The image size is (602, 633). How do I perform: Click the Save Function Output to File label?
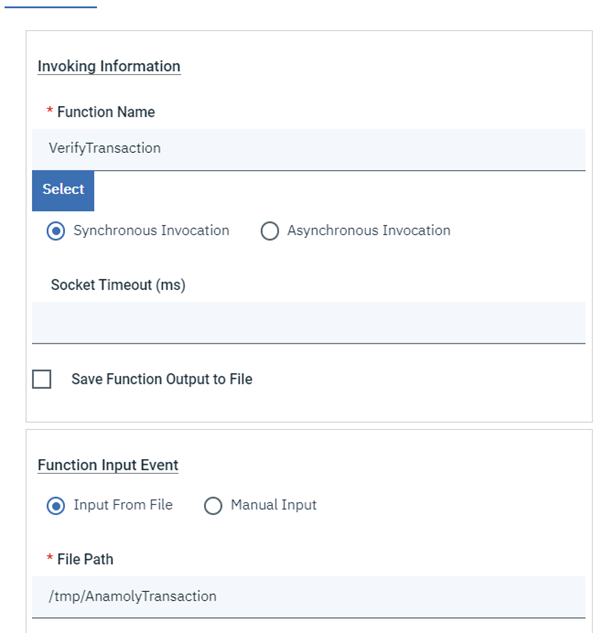[x=162, y=380]
